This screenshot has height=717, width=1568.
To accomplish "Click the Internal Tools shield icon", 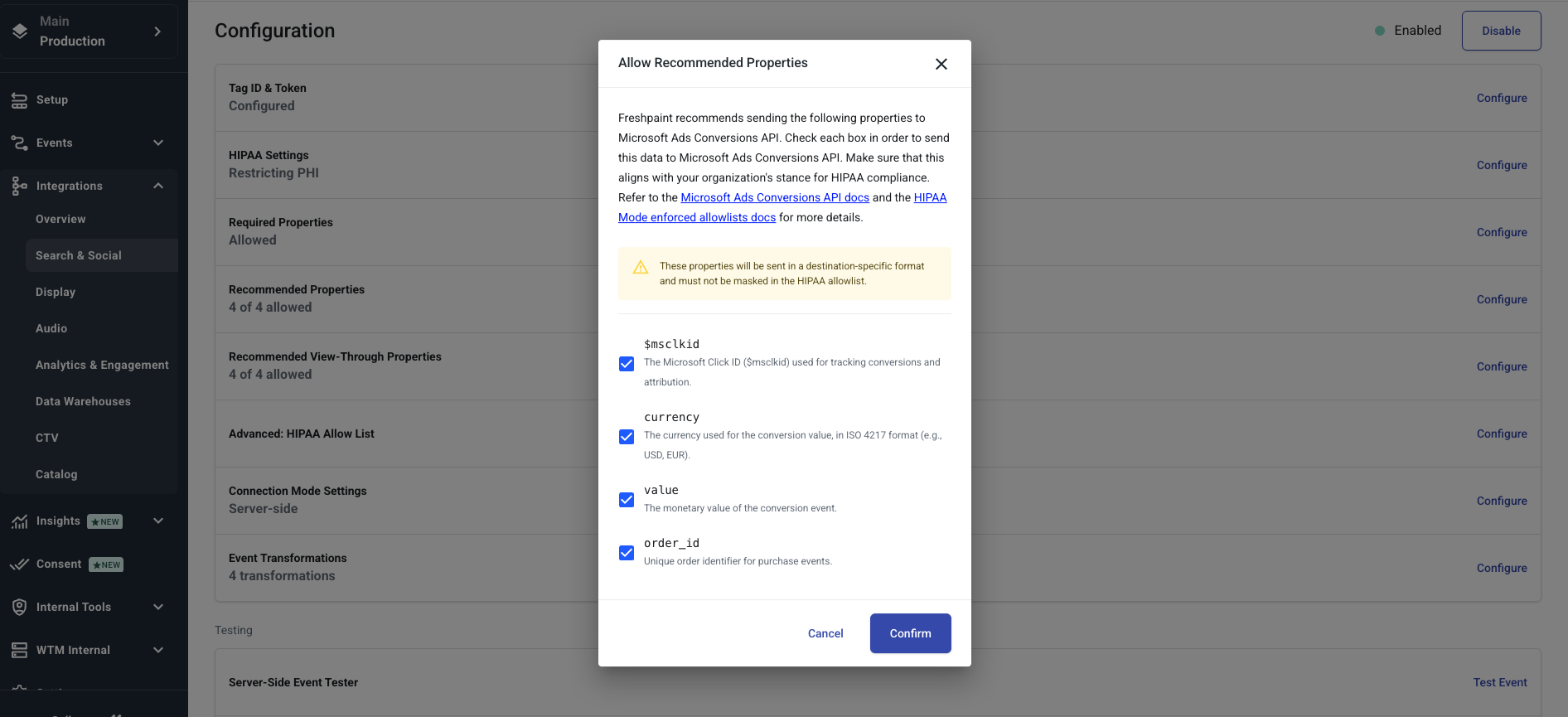I will [x=19, y=608].
